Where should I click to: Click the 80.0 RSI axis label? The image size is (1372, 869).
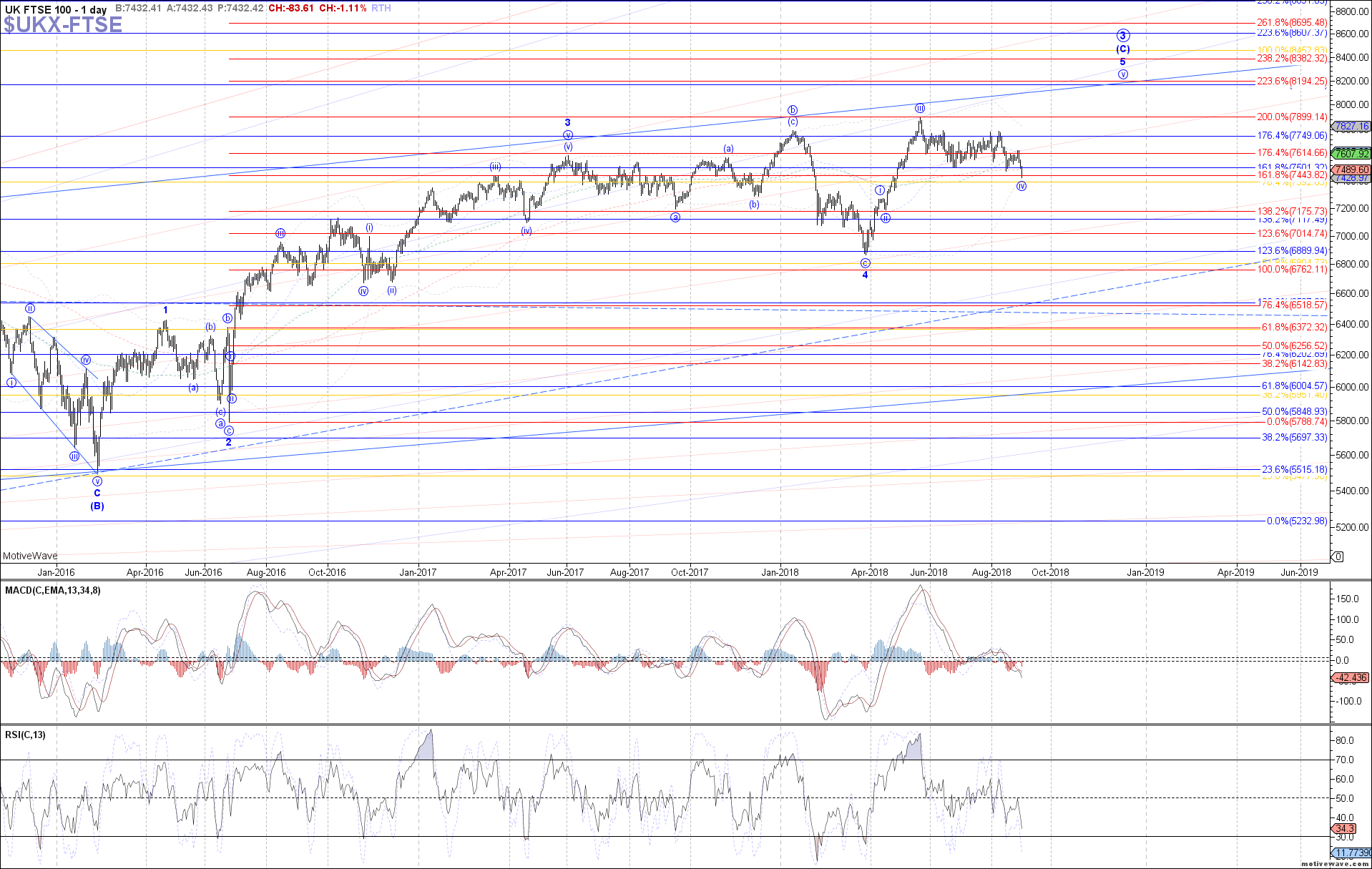click(1344, 740)
